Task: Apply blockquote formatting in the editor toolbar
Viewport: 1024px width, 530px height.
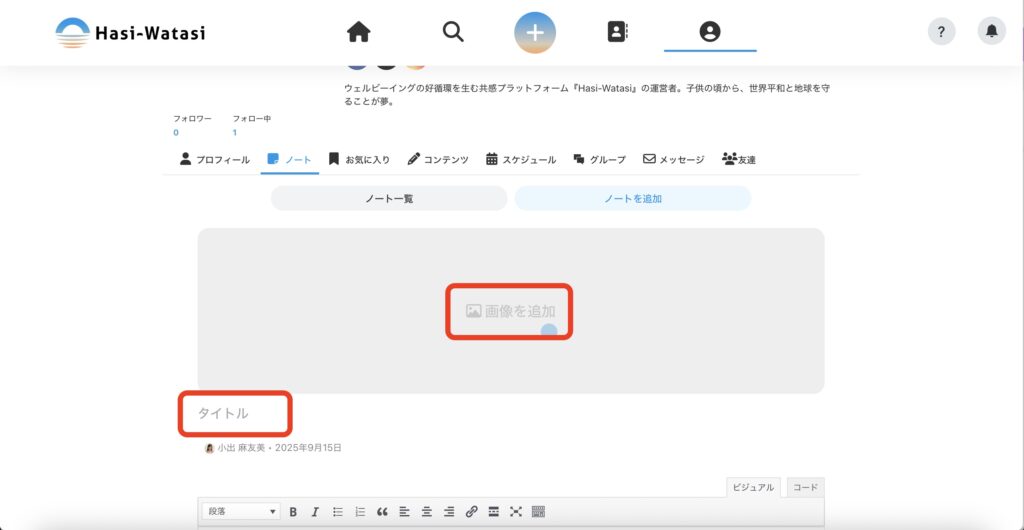Action: (x=382, y=512)
